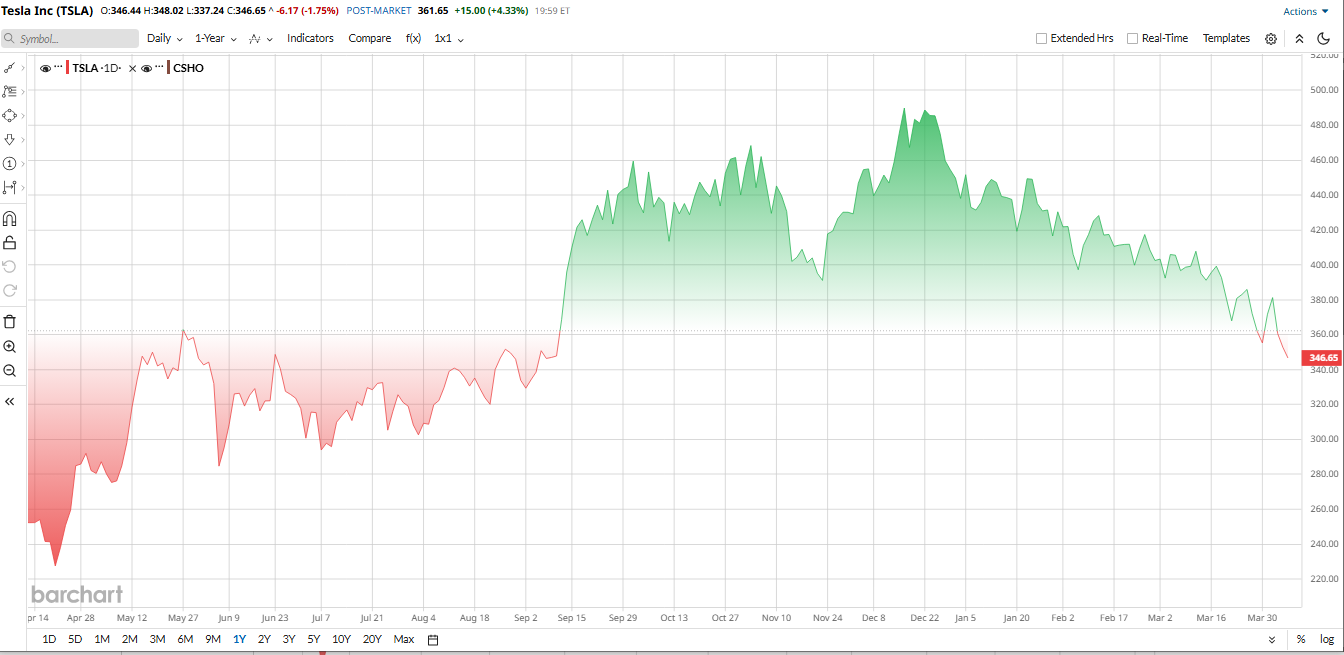Select the 5Y time range button
The height and width of the screenshot is (655, 1344).
[x=314, y=640]
